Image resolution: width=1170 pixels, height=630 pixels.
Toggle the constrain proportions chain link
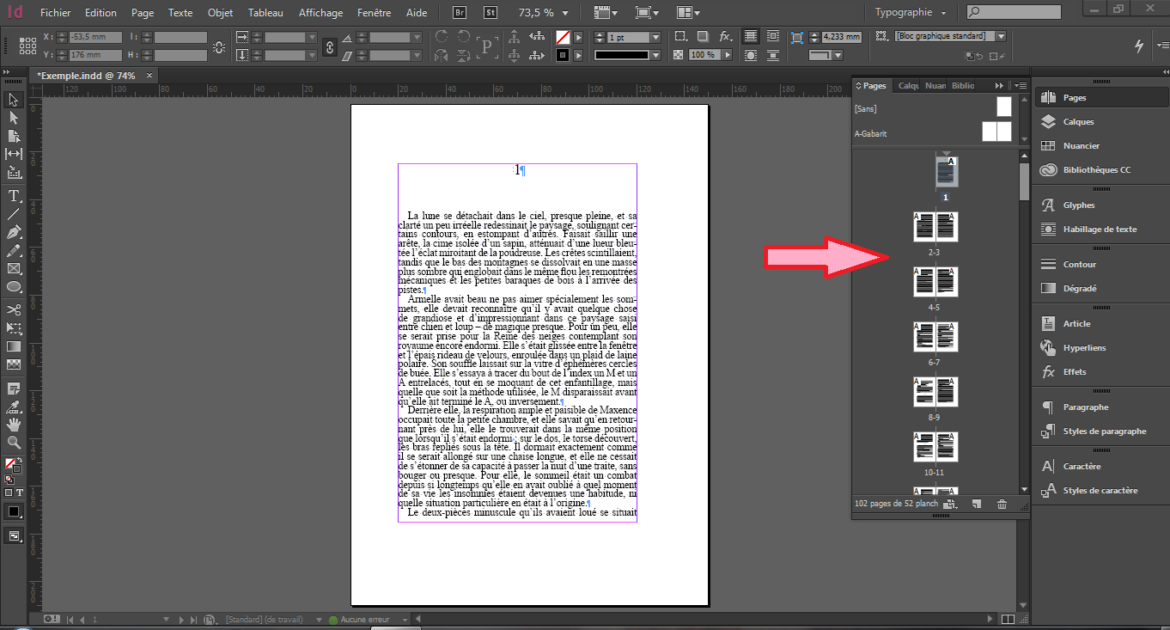[330, 46]
